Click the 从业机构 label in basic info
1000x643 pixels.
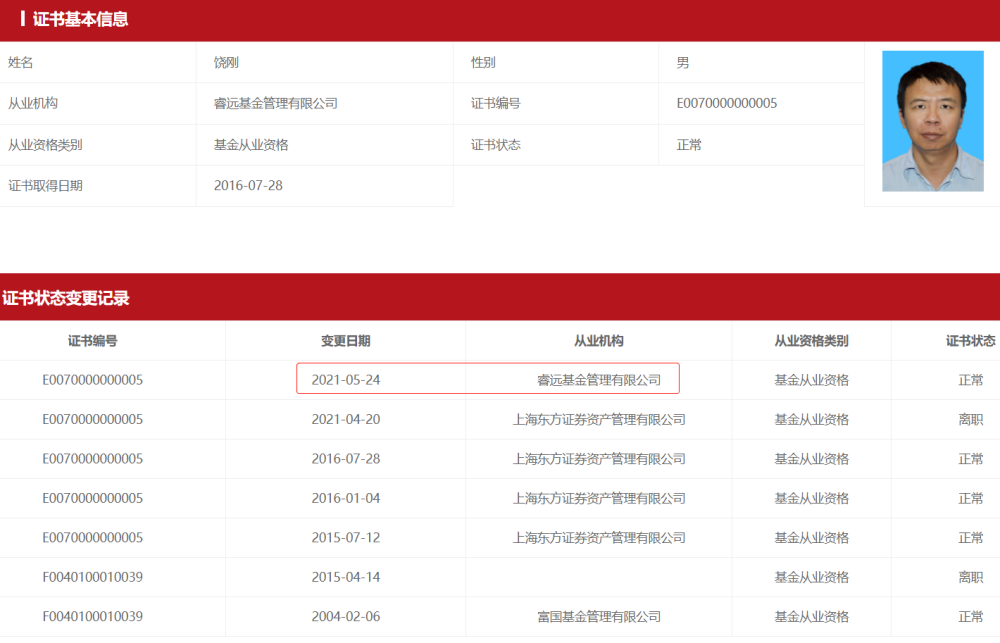tap(33, 103)
